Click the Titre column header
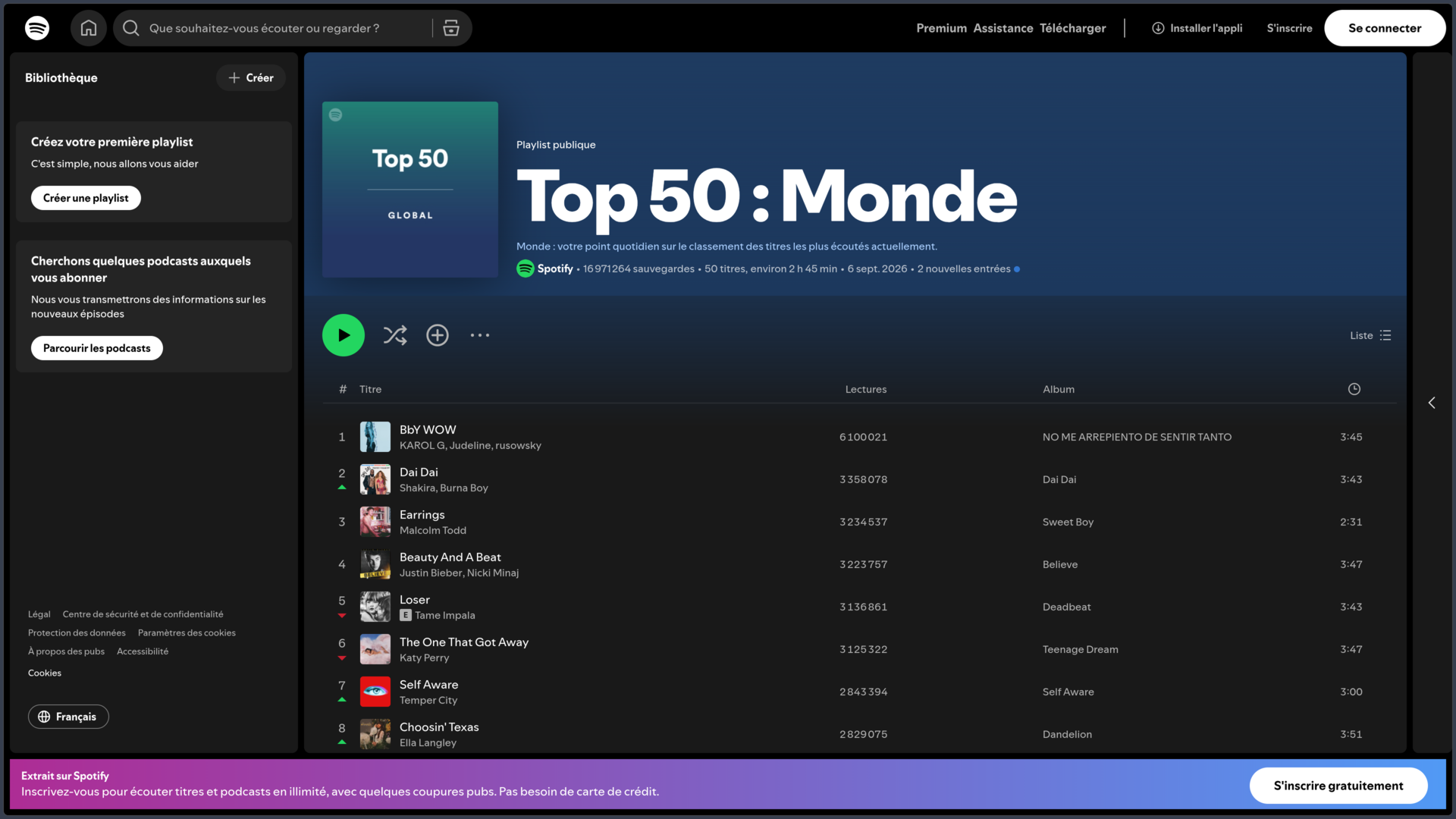This screenshot has height=819, width=1456. [x=370, y=389]
